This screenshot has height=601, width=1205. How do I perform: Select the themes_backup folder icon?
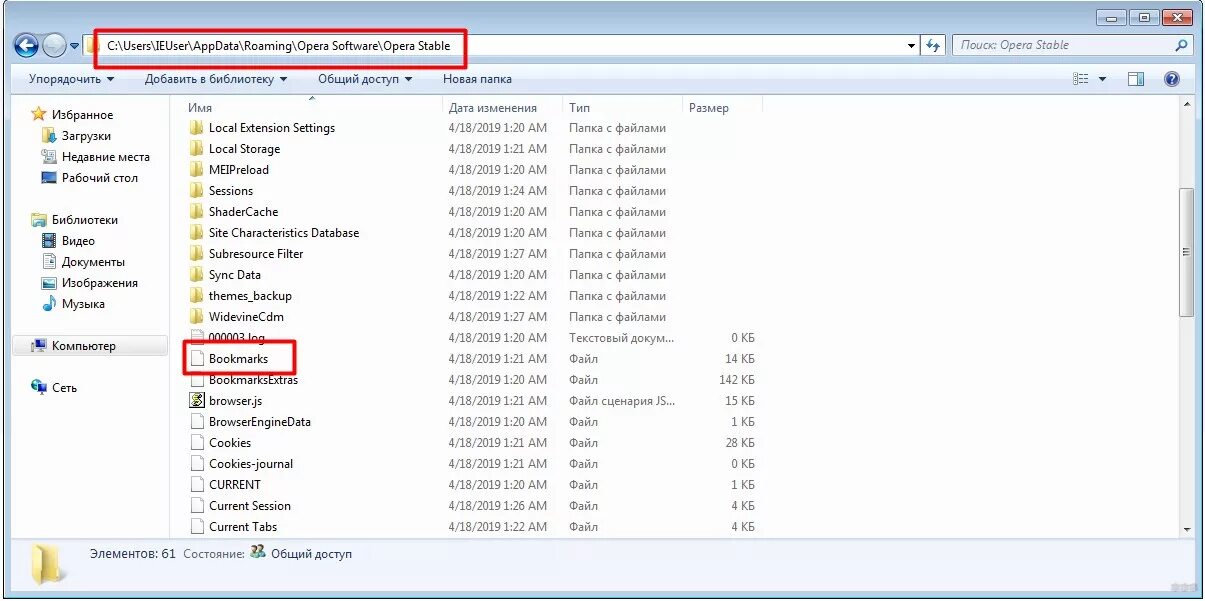coord(196,296)
